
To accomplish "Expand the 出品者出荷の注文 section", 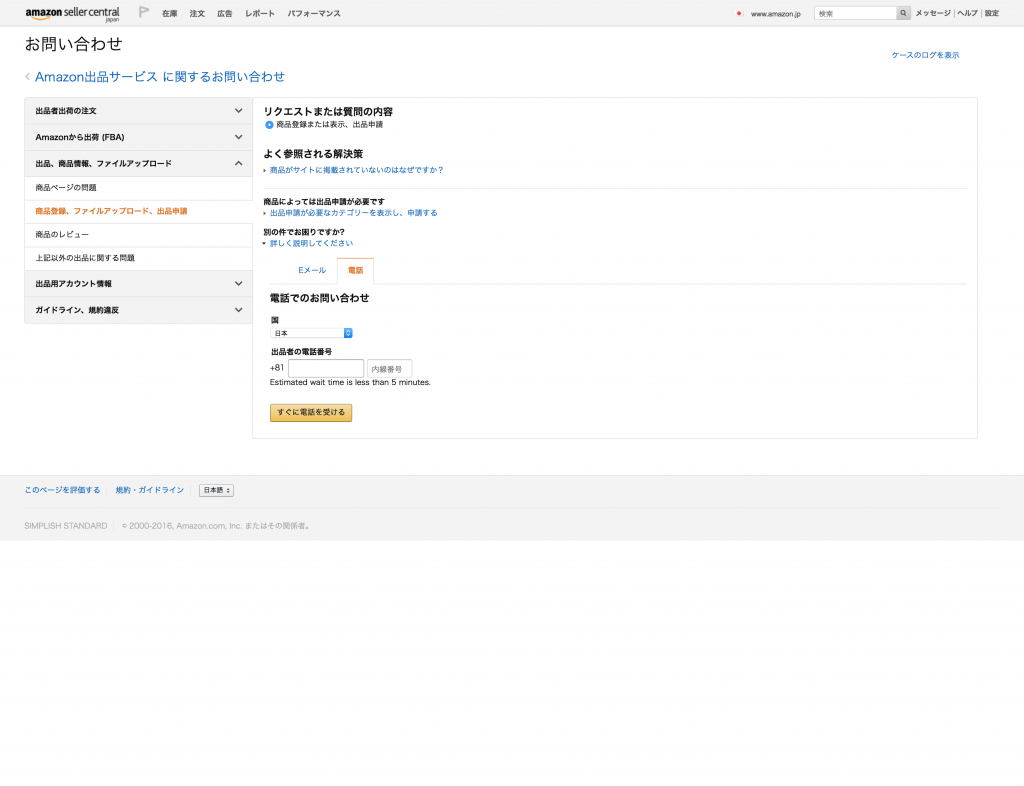I will pyautogui.click(x=138, y=111).
